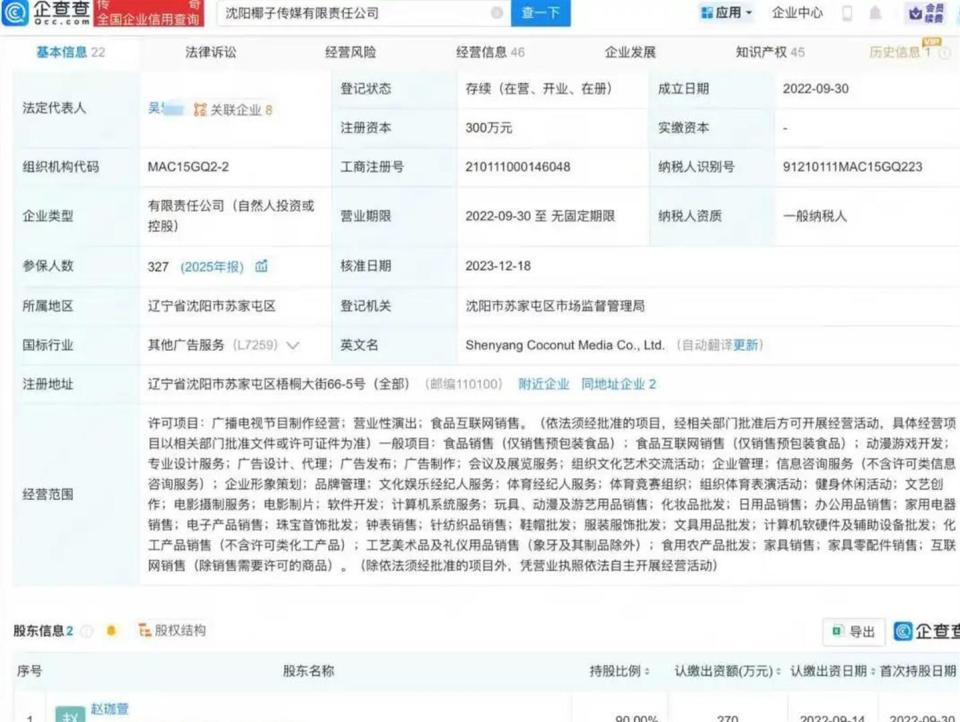Switch to the 知识产权 tab
The height and width of the screenshot is (722, 960).
(770, 52)
